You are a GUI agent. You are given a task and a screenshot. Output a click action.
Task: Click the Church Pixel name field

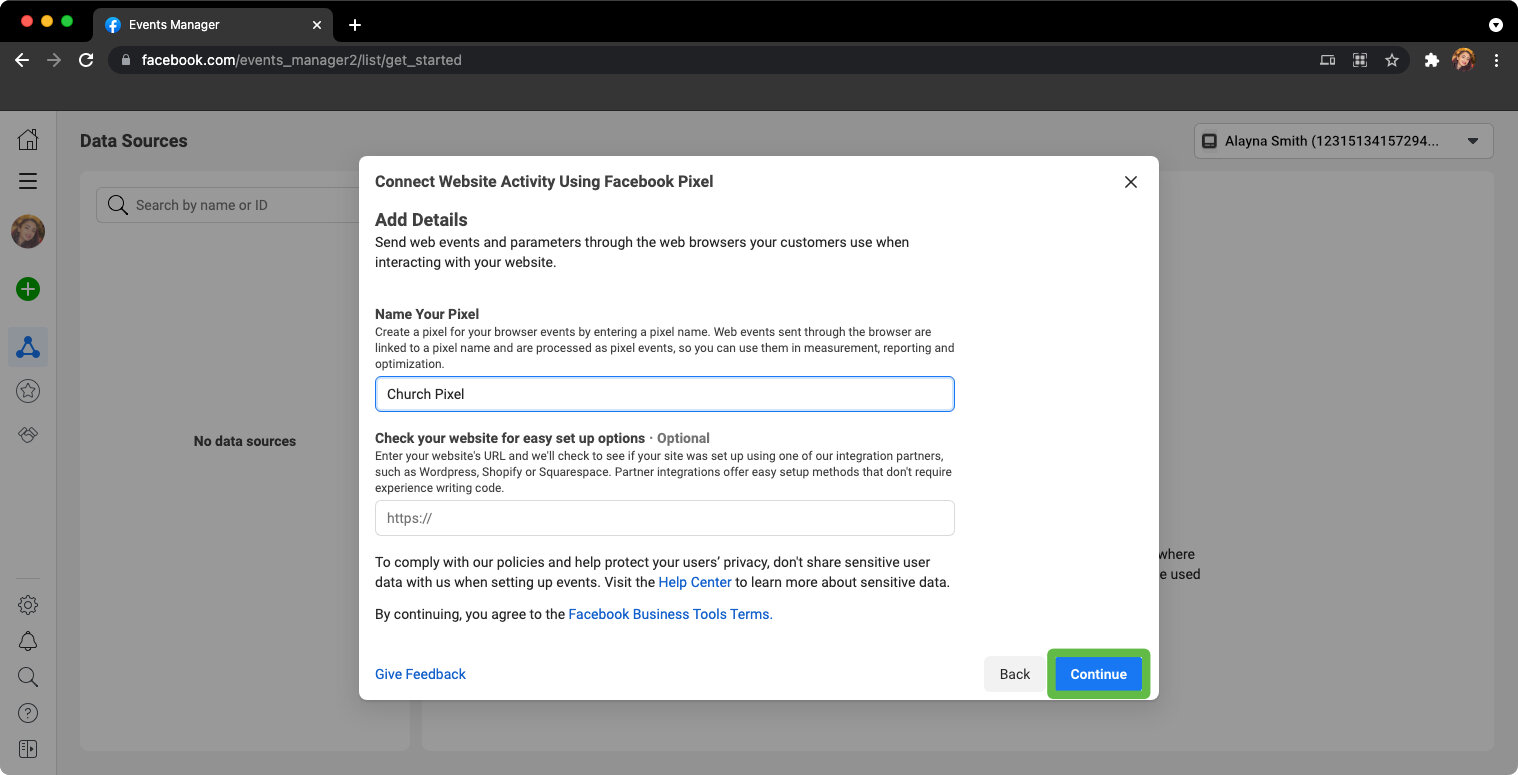click(665, 394)
